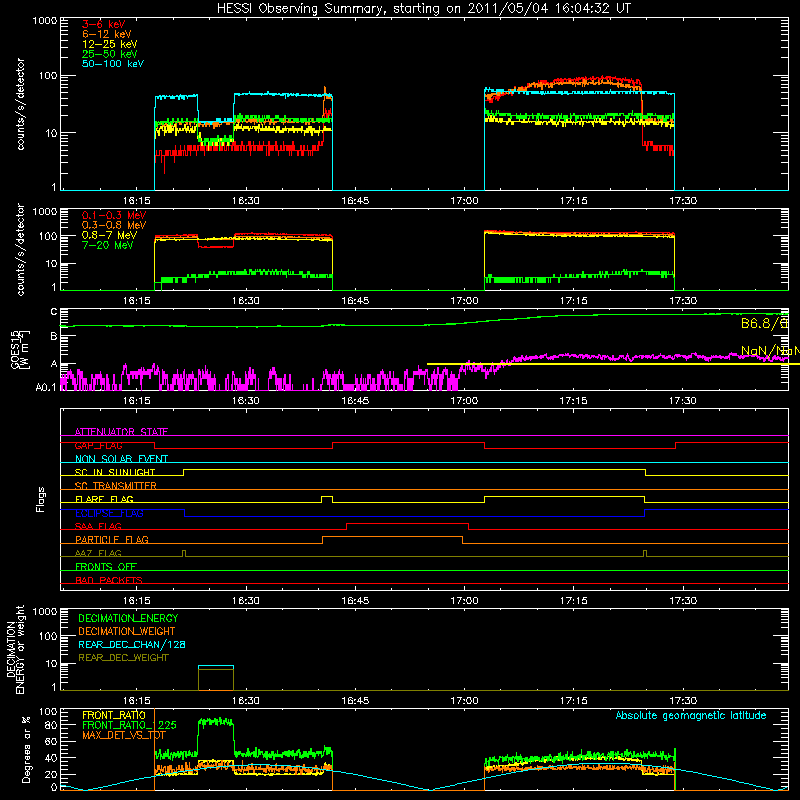Click the 16:30 tick under decimation panel
This screenshot has height=800, width=800.
click(245, 701)
